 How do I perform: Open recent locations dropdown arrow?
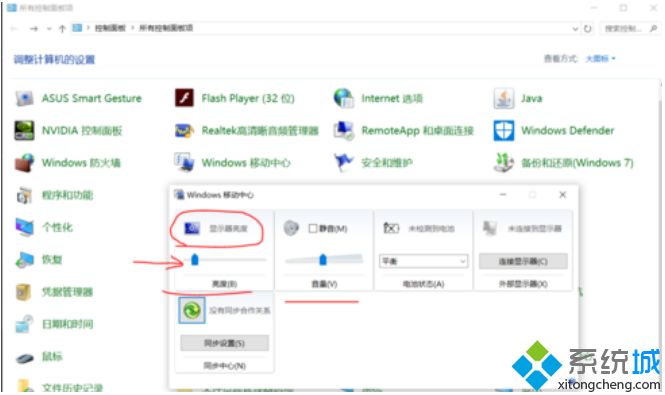49,29
